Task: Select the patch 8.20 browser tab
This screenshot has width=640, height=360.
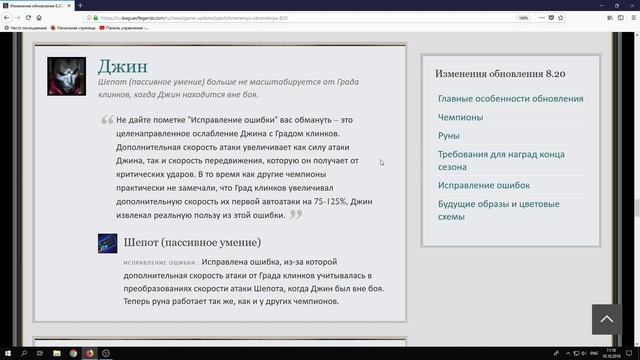Action: click(x=37, y=6)
